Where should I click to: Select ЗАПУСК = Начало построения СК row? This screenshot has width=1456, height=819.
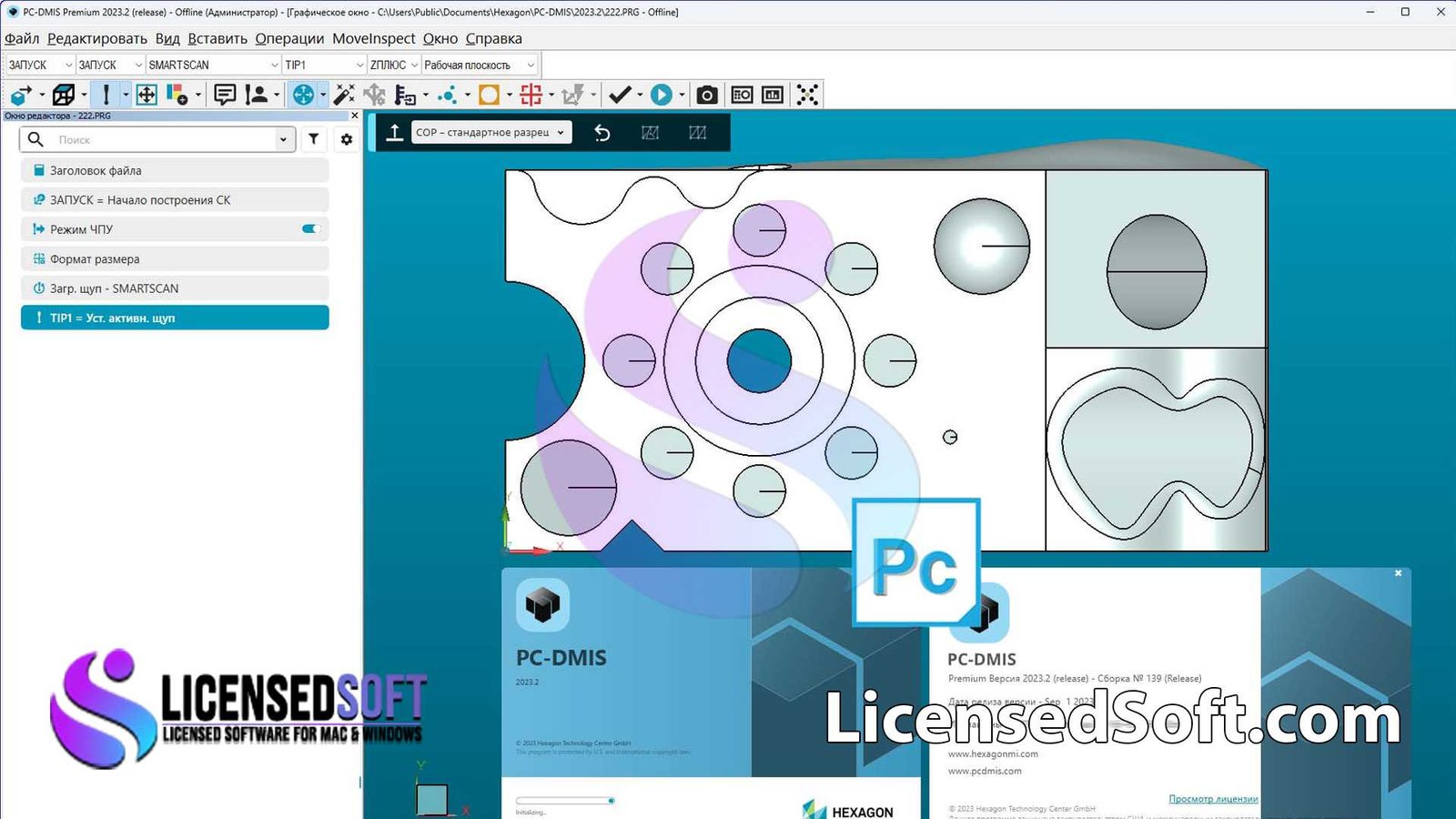pyautogui.click(x=175, y=199)
